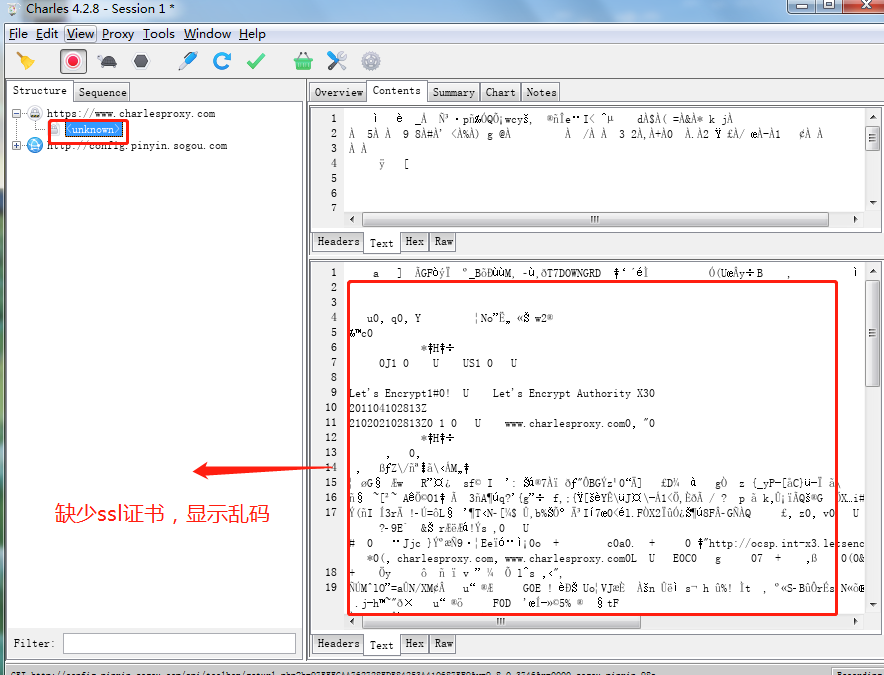Open the Help menu
This screenshot has width=884, height=675.
[252, 34]
